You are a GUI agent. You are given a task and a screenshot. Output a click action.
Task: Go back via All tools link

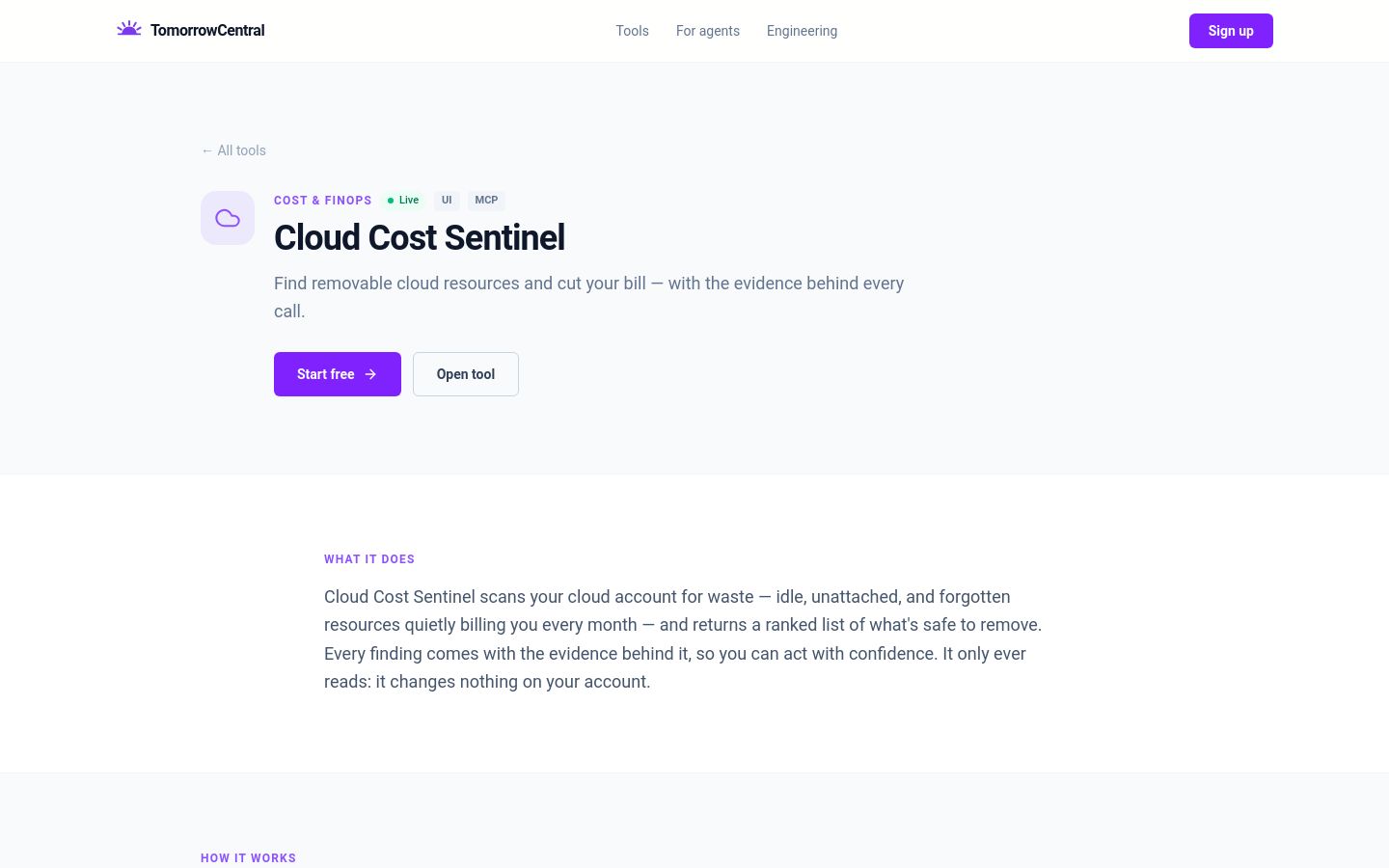[233, 150]
